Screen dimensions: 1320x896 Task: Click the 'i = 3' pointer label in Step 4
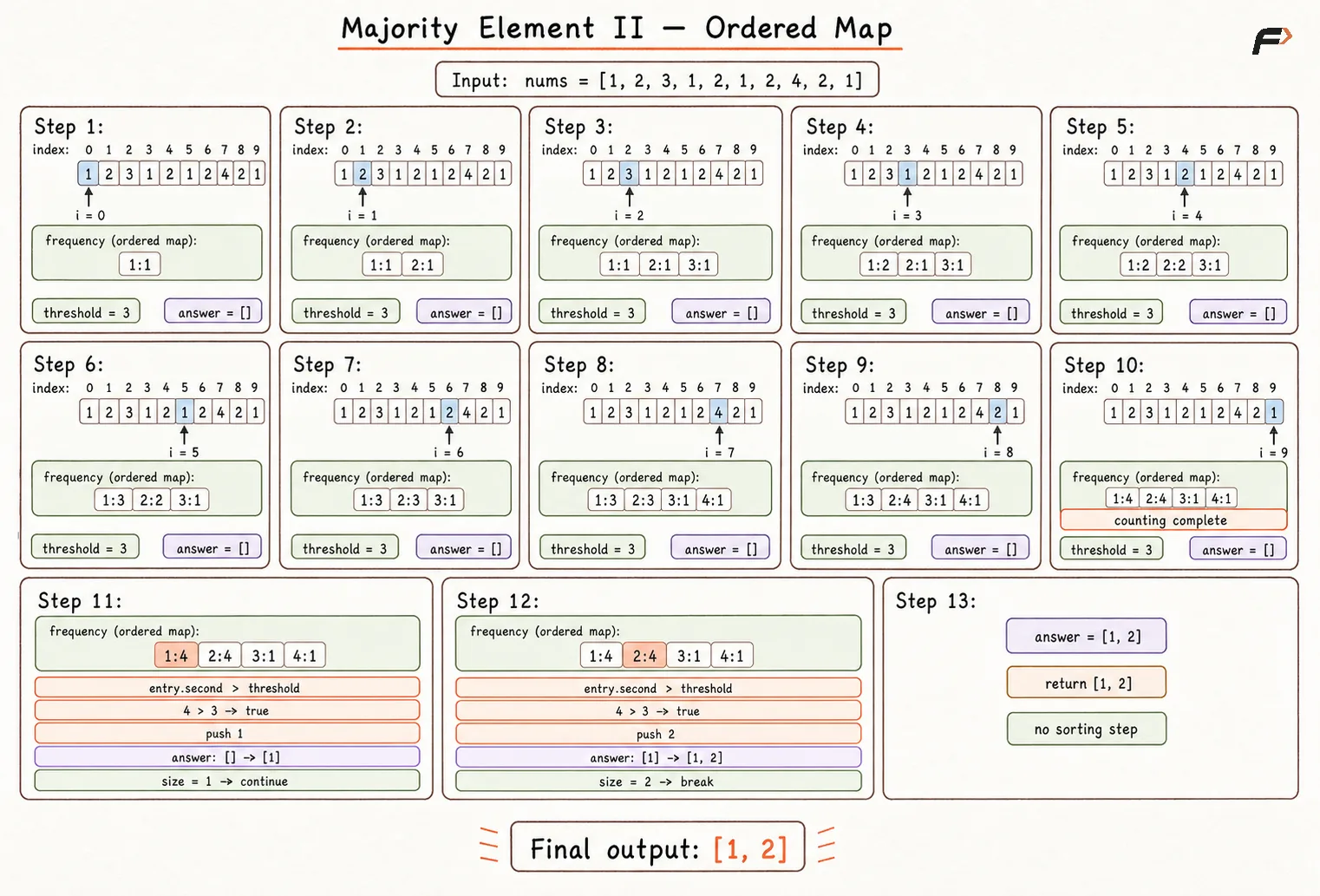906,215
